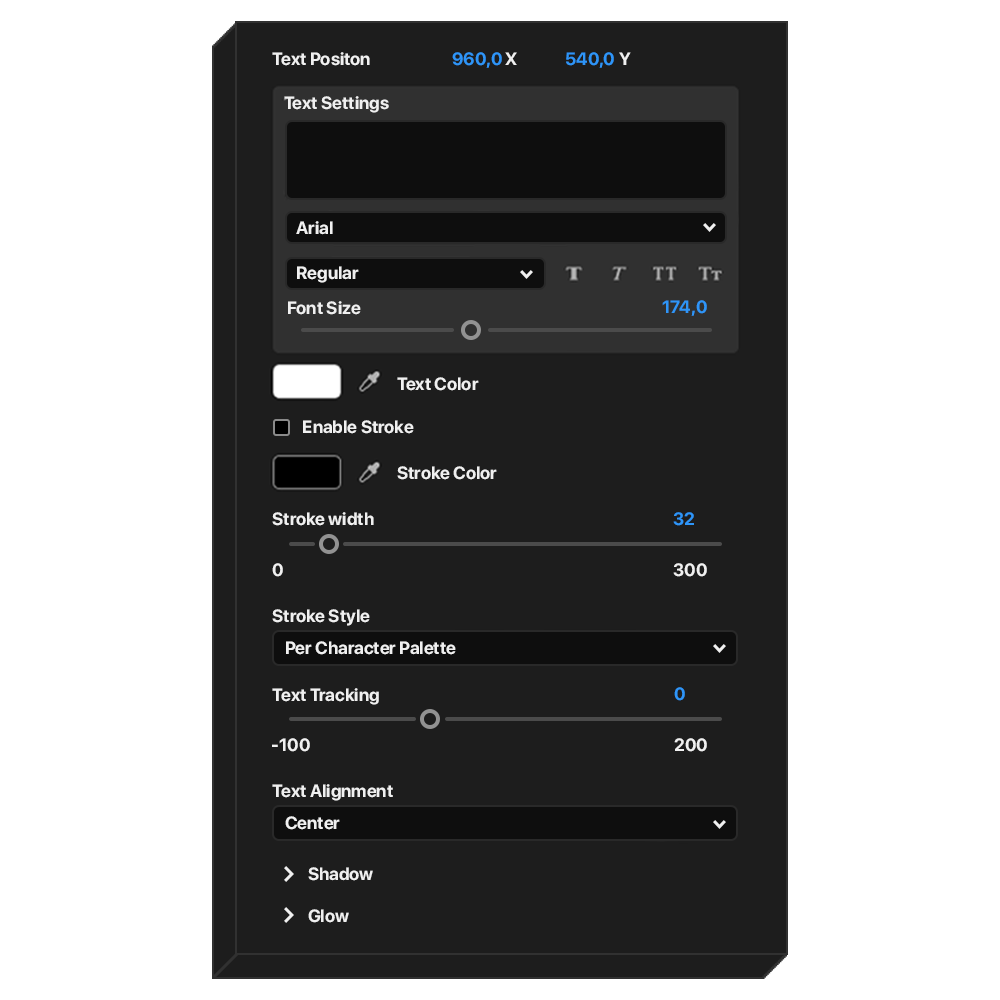The width and height of the screenshot is (1000, 1000).
Task: Open the Regular font style dropdown
Action: coord(415,274)
